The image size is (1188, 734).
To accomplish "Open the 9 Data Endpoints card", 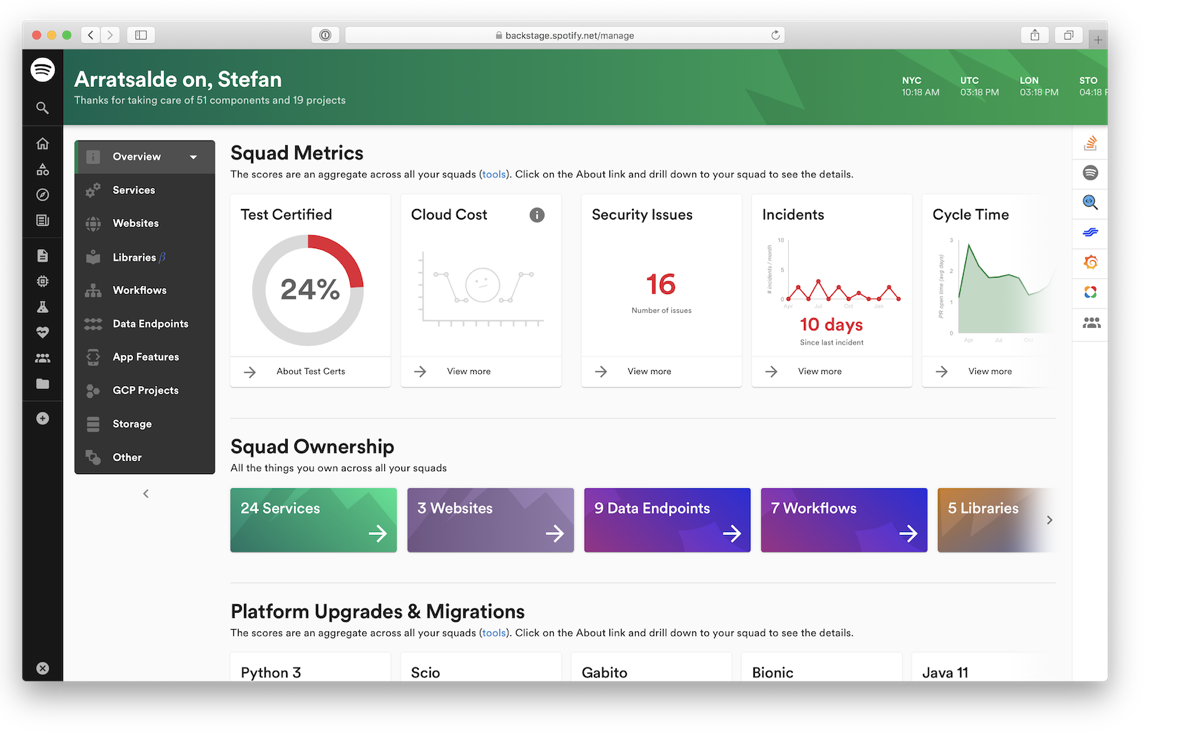I will pos(667,520).
